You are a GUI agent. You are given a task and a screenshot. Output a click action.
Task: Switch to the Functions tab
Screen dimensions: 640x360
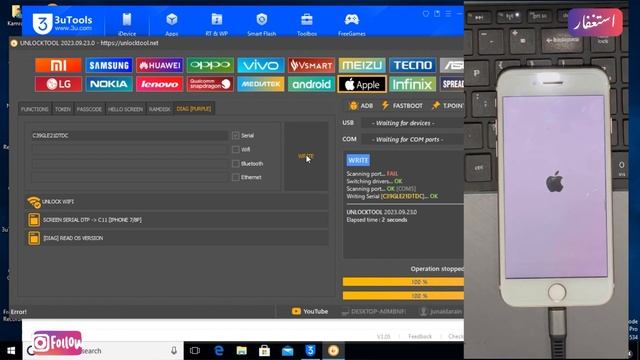34,109
